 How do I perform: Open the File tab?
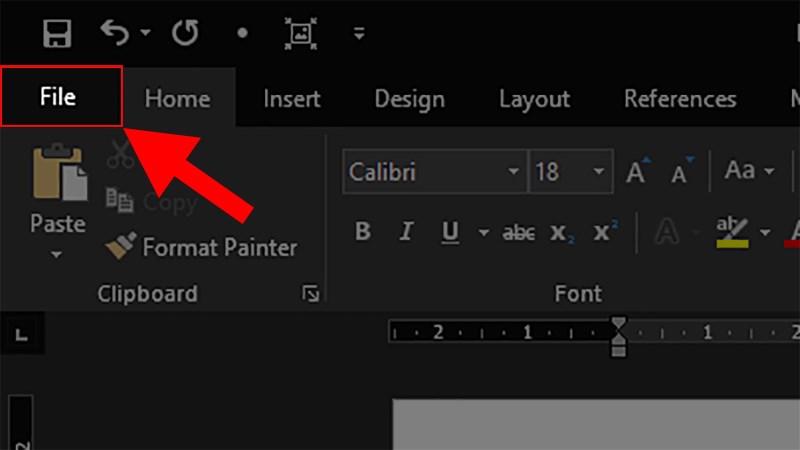pyautogui.click(x=60, y=97)
